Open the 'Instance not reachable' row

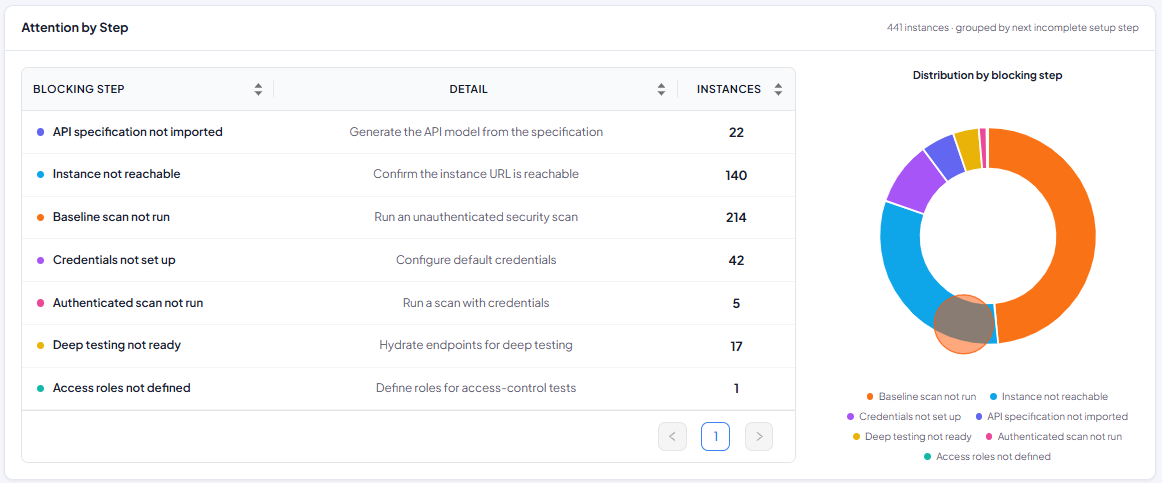click(408, 175)
